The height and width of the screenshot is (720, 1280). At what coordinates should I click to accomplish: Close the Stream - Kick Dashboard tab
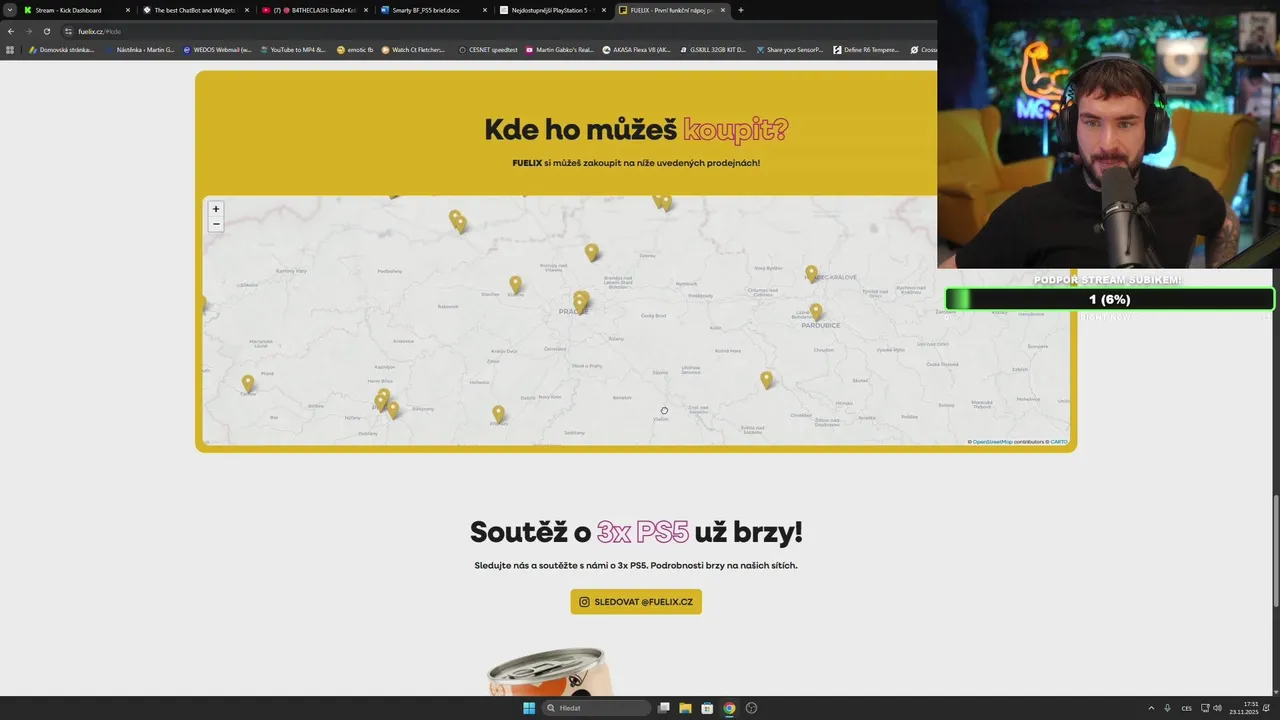click(x=128, y=10)
